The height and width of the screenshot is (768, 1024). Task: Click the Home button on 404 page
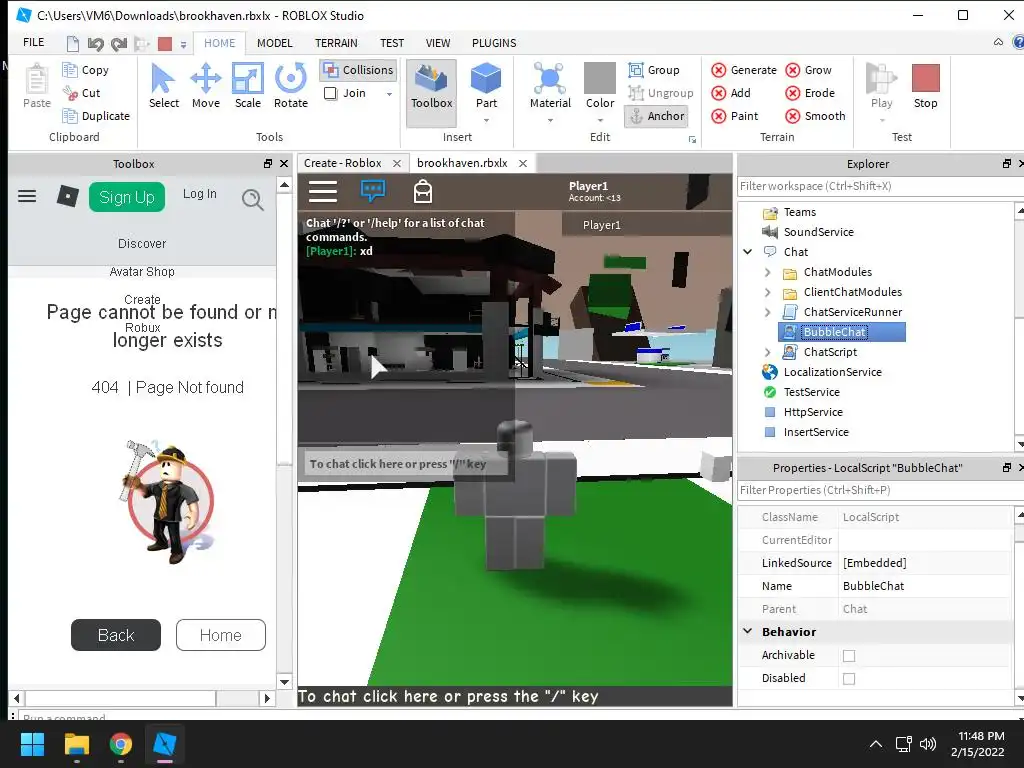click(x=221, y=635)
